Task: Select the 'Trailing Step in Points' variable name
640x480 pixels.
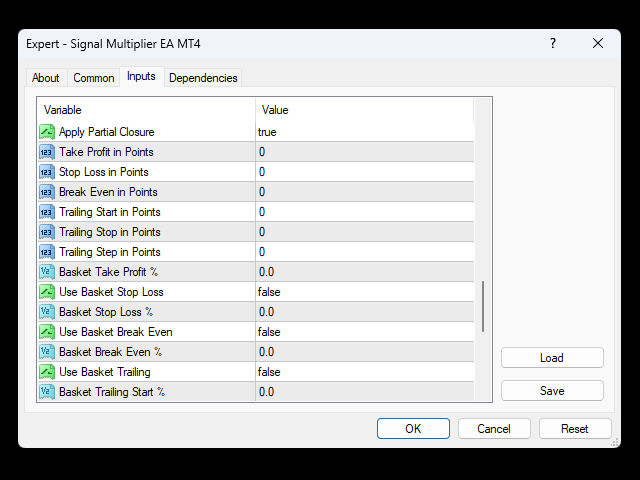Action: coord(110,252)
